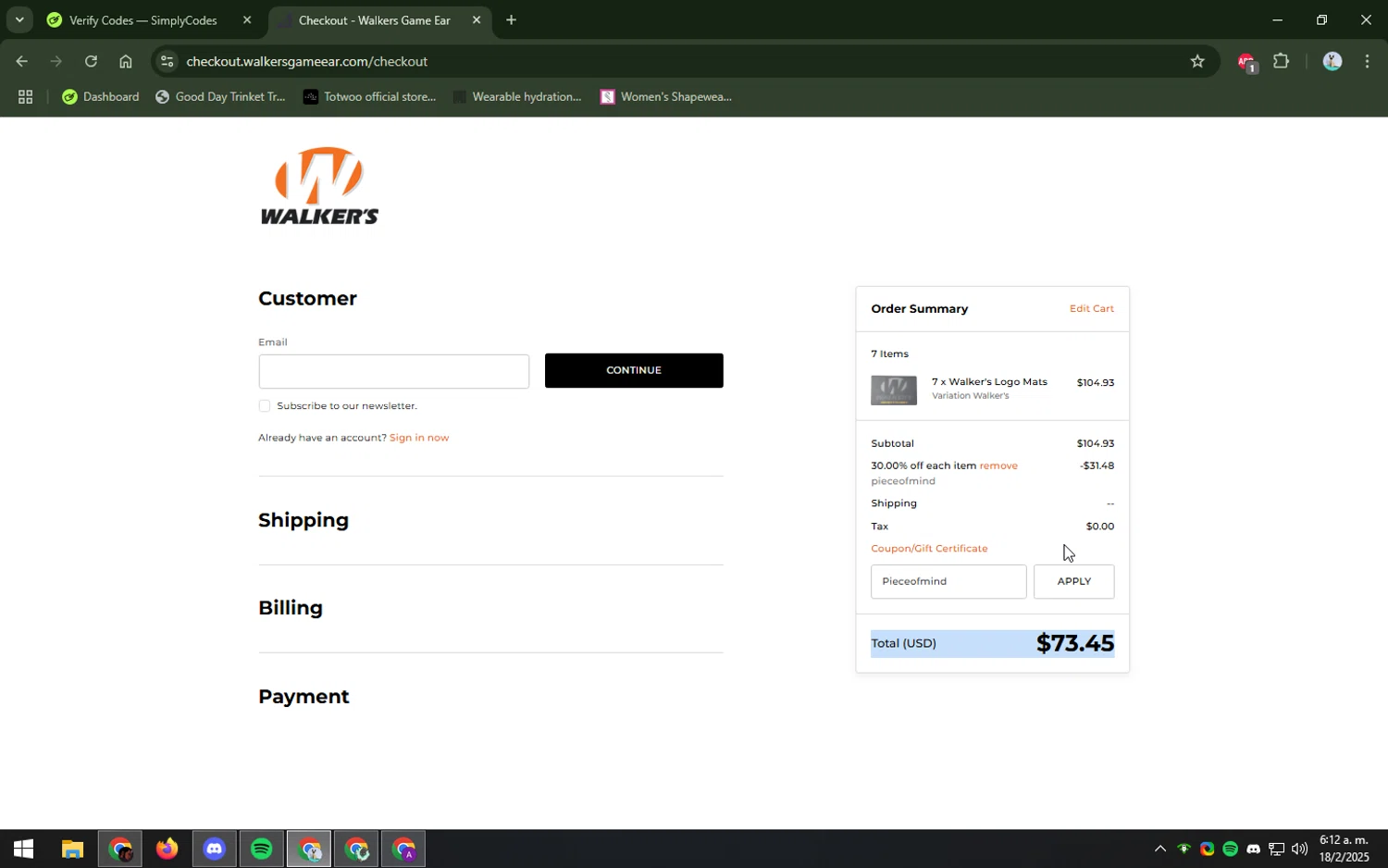Viewport: 1388px width, 868px height.
Task: Click the Email input field
Action: tap(393, 371)
